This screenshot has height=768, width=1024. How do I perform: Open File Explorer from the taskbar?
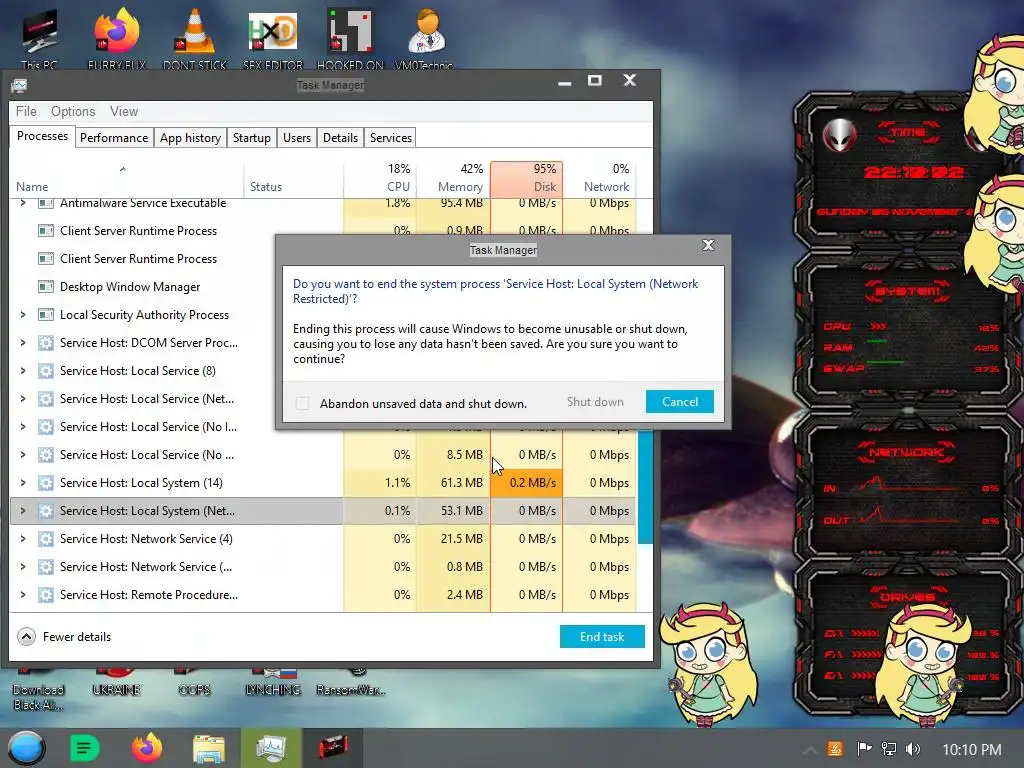point(209,748)
